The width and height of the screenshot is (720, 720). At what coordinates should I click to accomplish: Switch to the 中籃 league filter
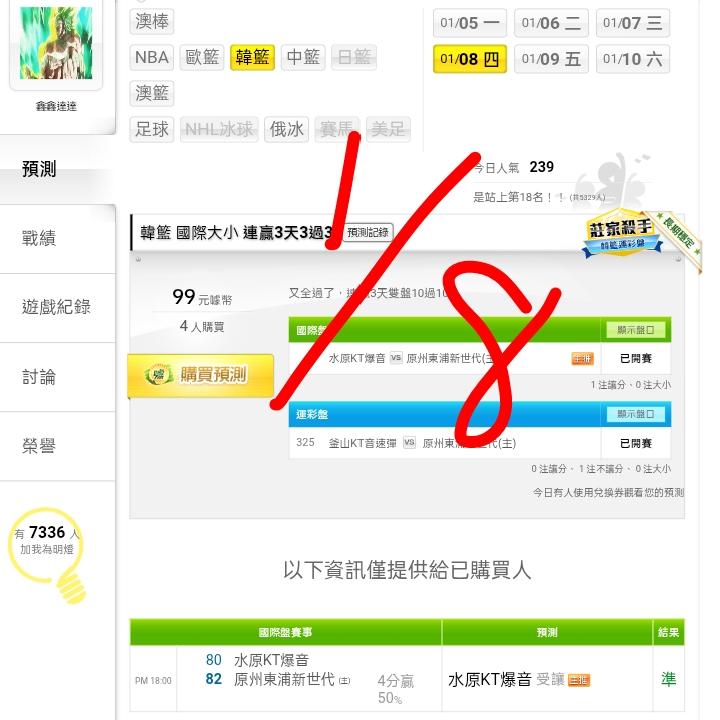coord(303,57)
